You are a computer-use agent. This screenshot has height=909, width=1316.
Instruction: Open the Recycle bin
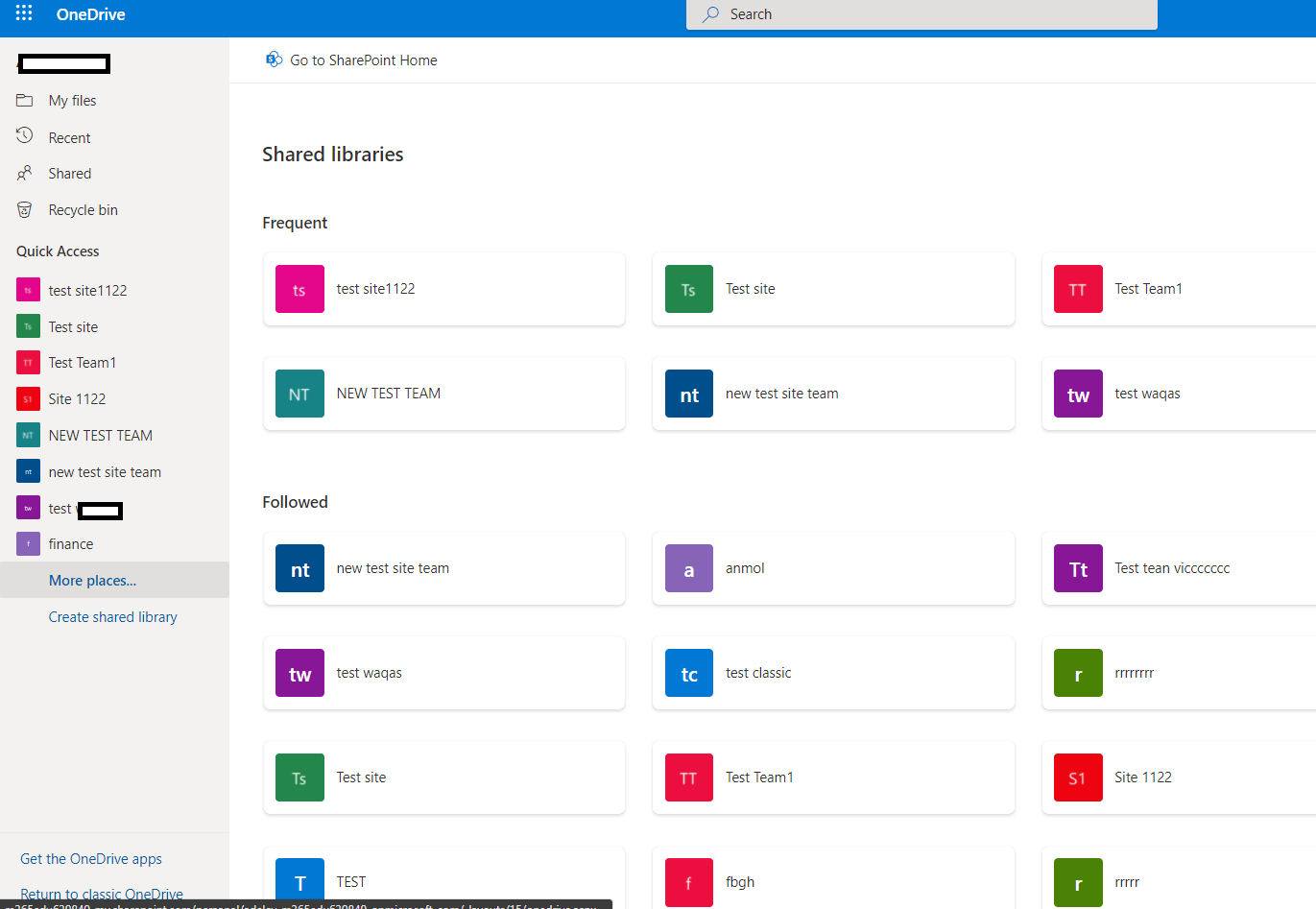[x=83, y=209]
